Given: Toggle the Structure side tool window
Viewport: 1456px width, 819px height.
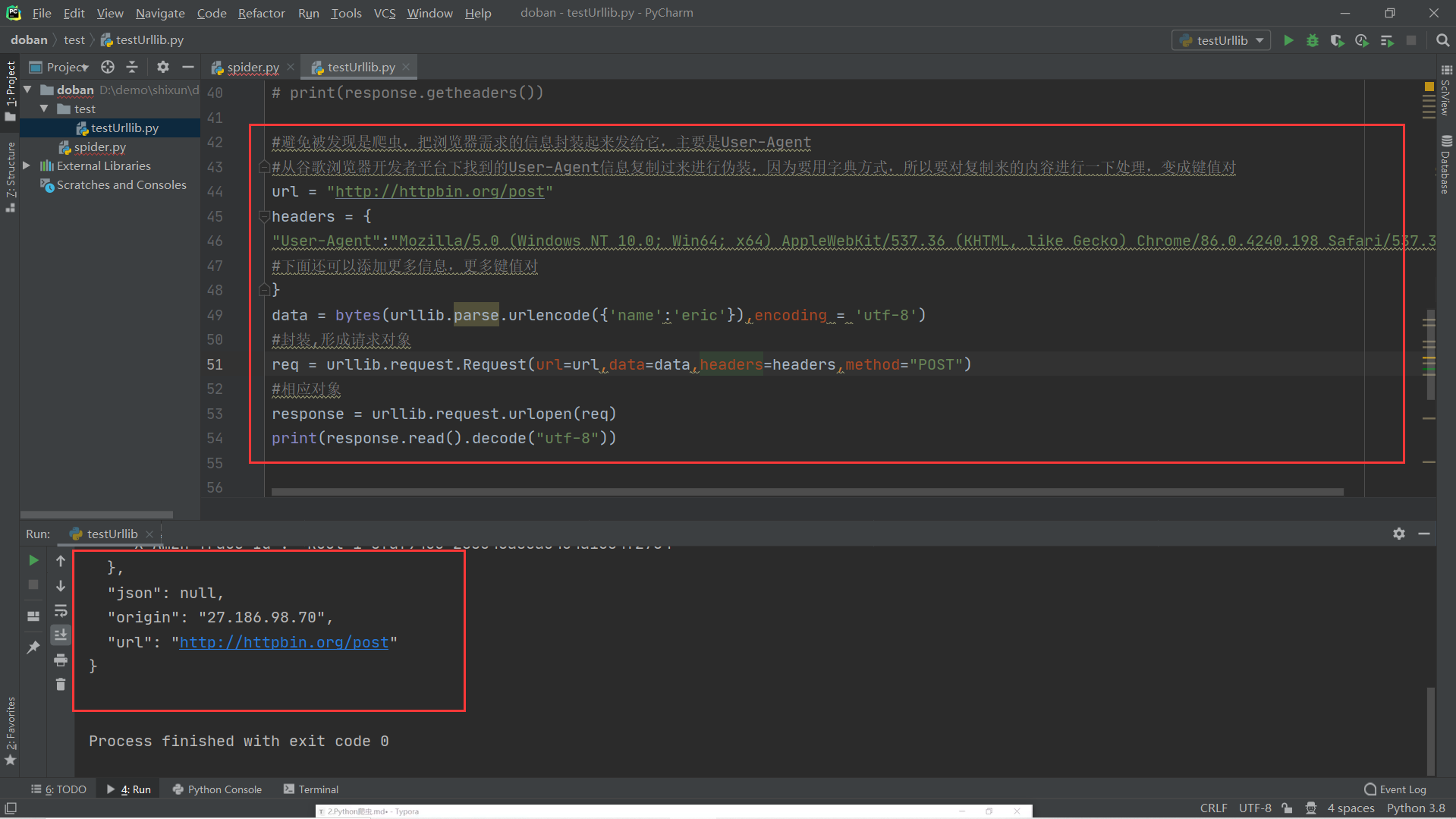Looking at the screenshot, I should [11, 177].
